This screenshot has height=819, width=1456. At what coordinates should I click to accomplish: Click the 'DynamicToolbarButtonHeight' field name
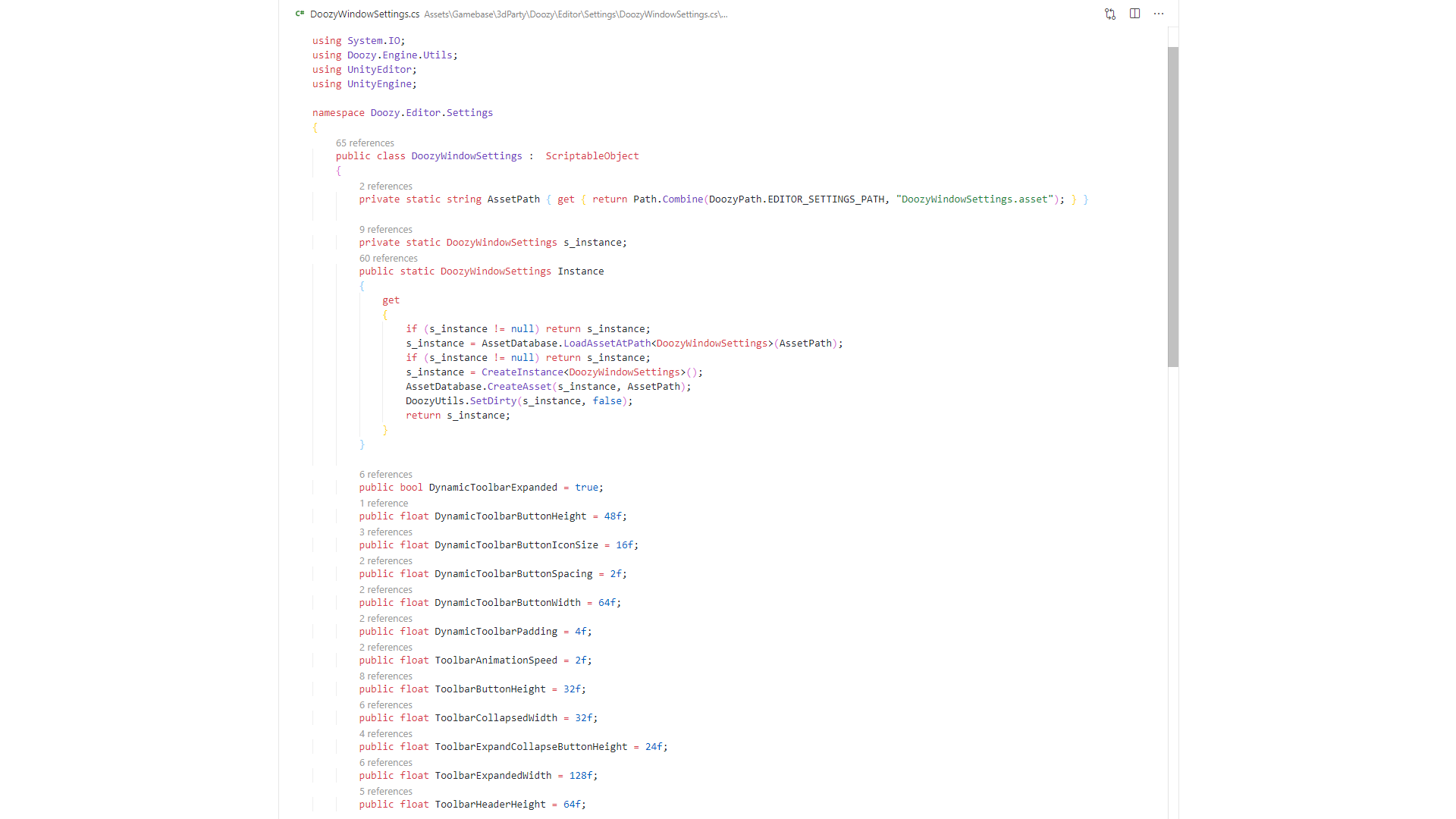tap(510, 516)
